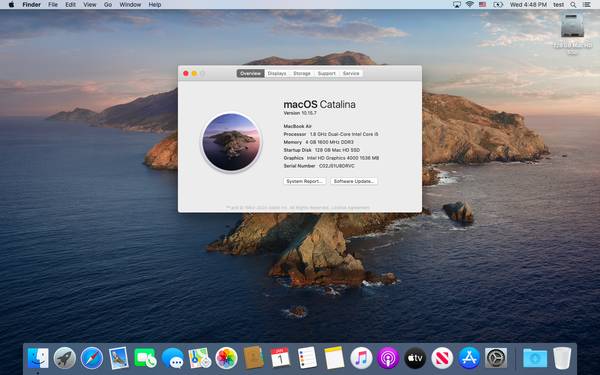Click the menu bar clock Wed 4:48 PM
Screen dimensions: 600x375
pyautogui.click(x=528, y=5)
